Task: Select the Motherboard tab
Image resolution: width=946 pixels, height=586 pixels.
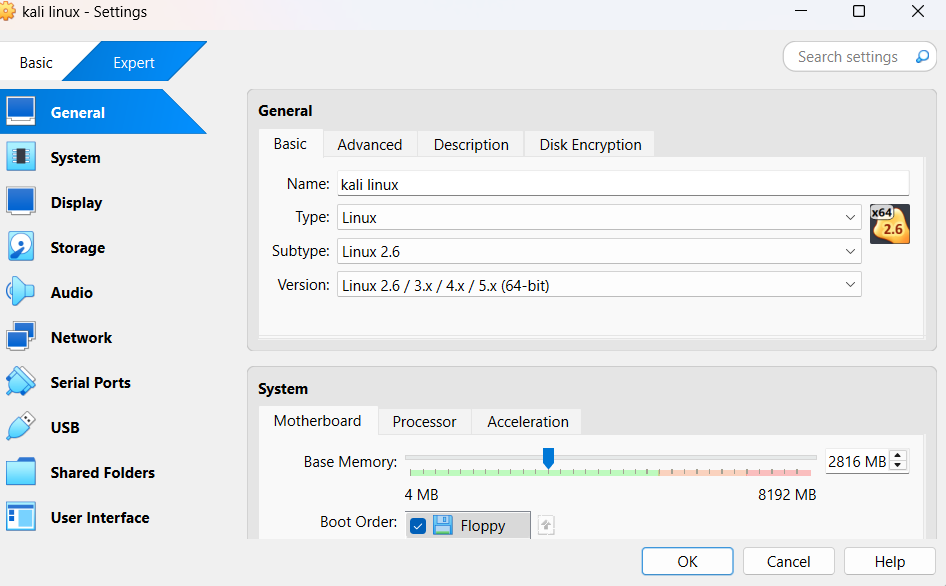Action: tap(318, 421)
